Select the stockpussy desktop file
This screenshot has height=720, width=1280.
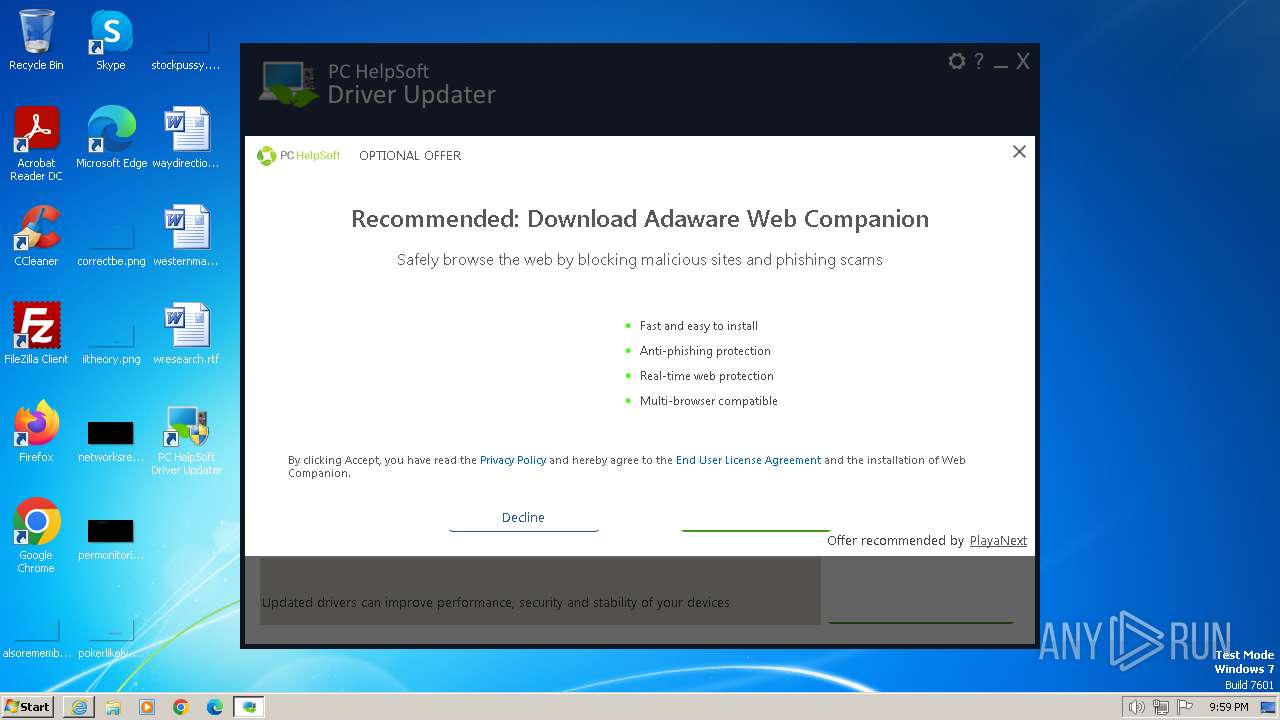(186, 50)
